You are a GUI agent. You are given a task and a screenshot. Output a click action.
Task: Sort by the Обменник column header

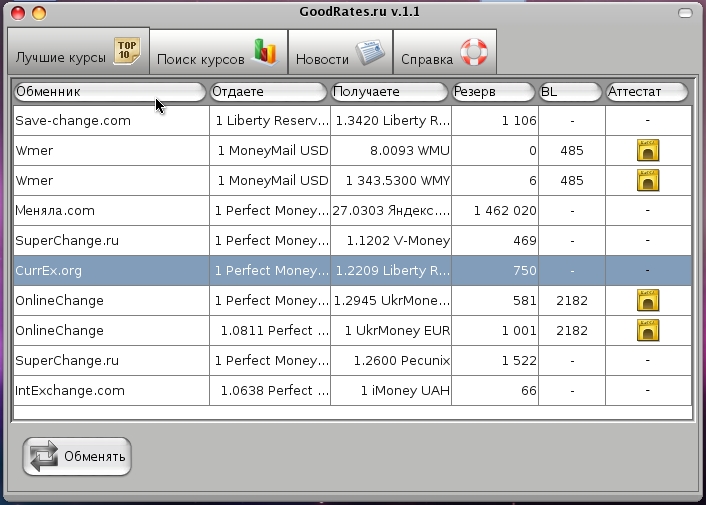(109, 92)
